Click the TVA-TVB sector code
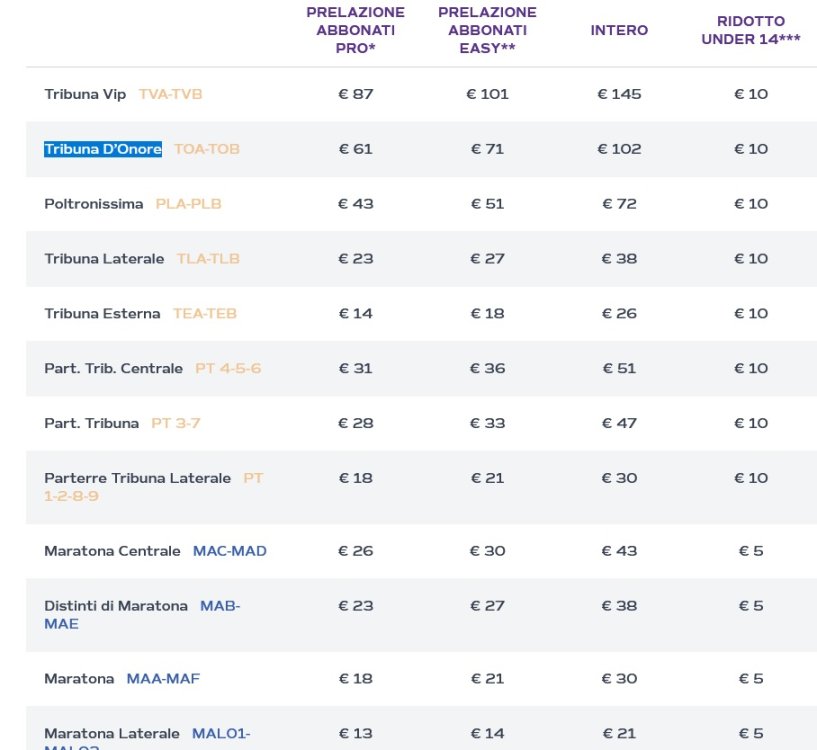Screen dimensions: 817x750 tap(171, 94)
